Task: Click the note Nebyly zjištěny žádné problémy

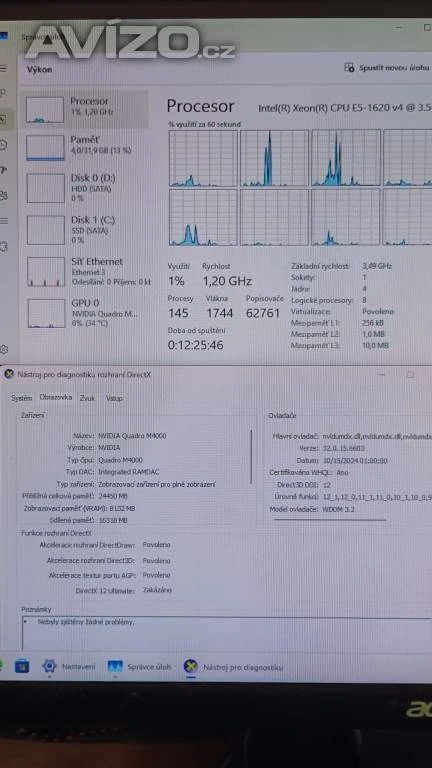Action: (86, 622)
